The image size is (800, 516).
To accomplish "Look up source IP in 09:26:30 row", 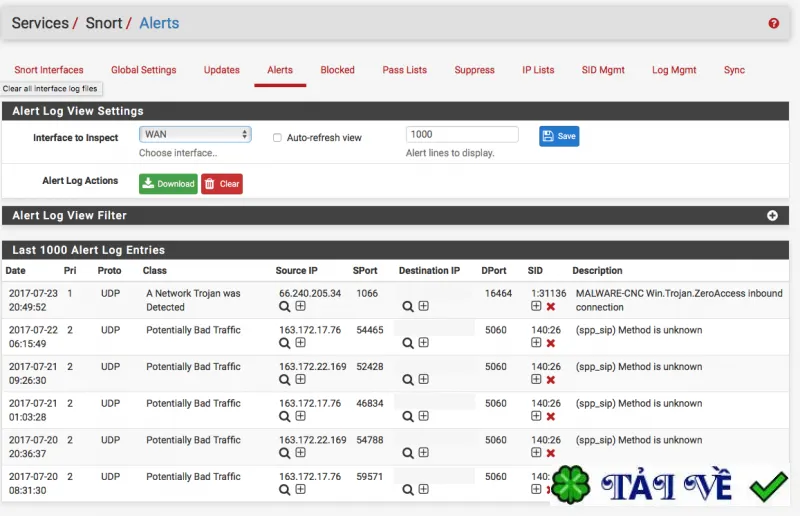I will [285, 380].
